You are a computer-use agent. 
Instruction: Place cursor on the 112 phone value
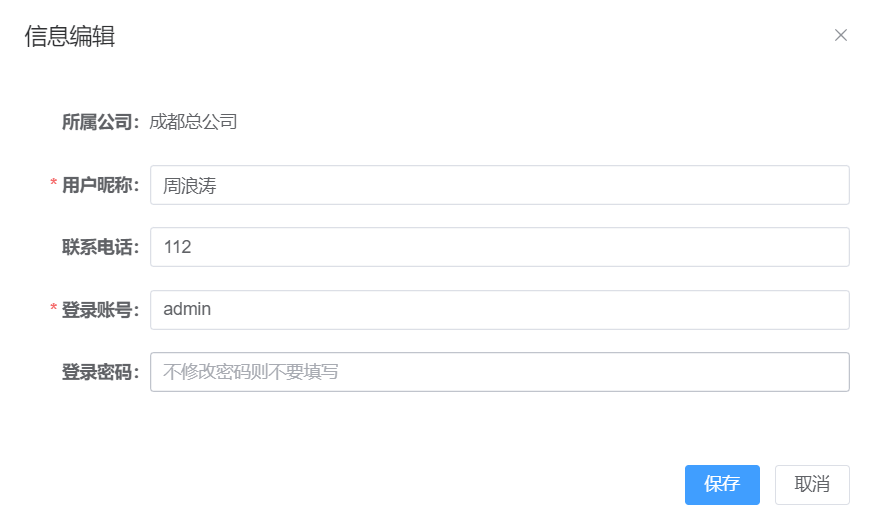pyautogui.click(x=177, y=247)
